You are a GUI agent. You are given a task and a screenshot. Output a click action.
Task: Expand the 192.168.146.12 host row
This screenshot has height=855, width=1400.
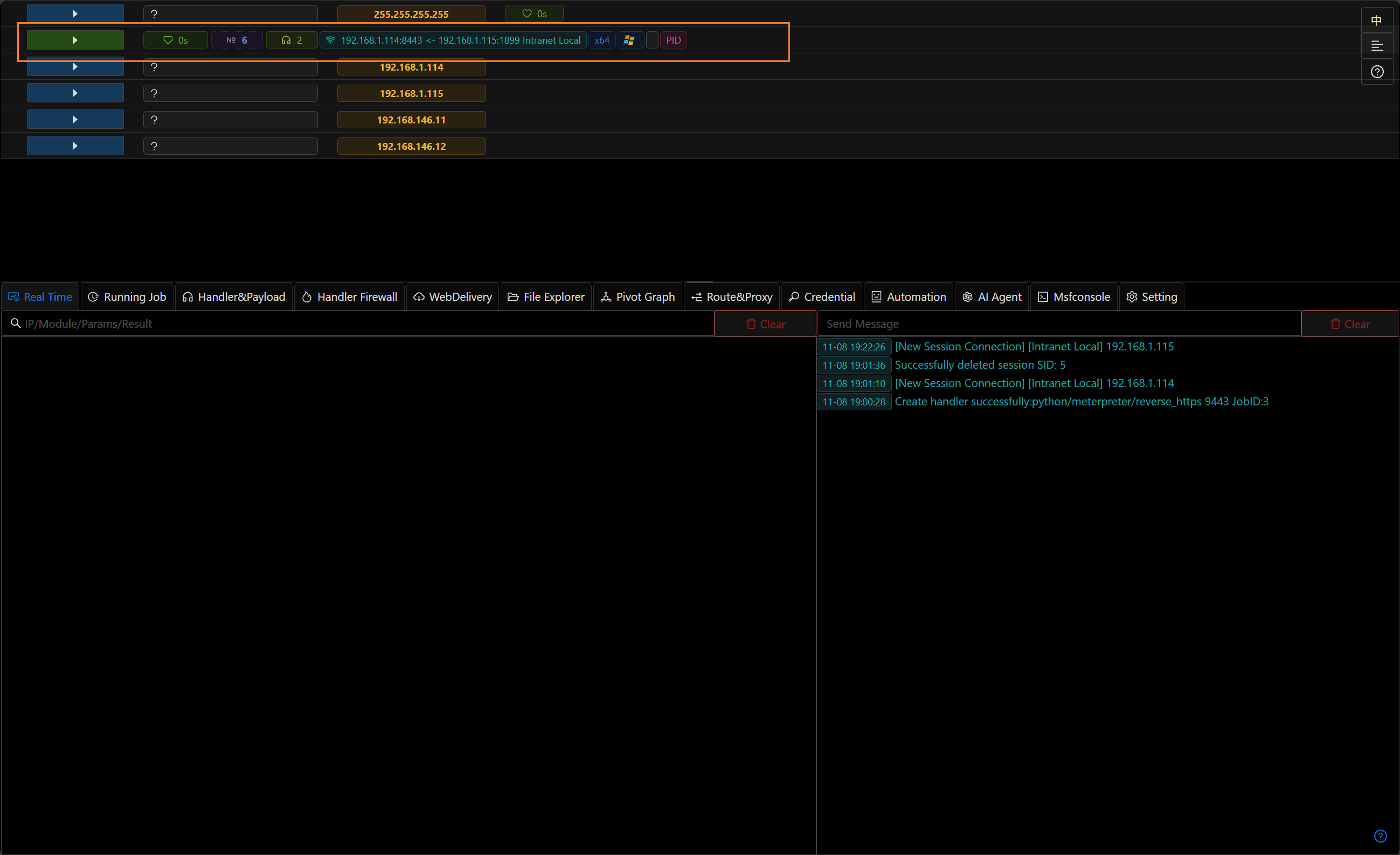pos(75,146)
